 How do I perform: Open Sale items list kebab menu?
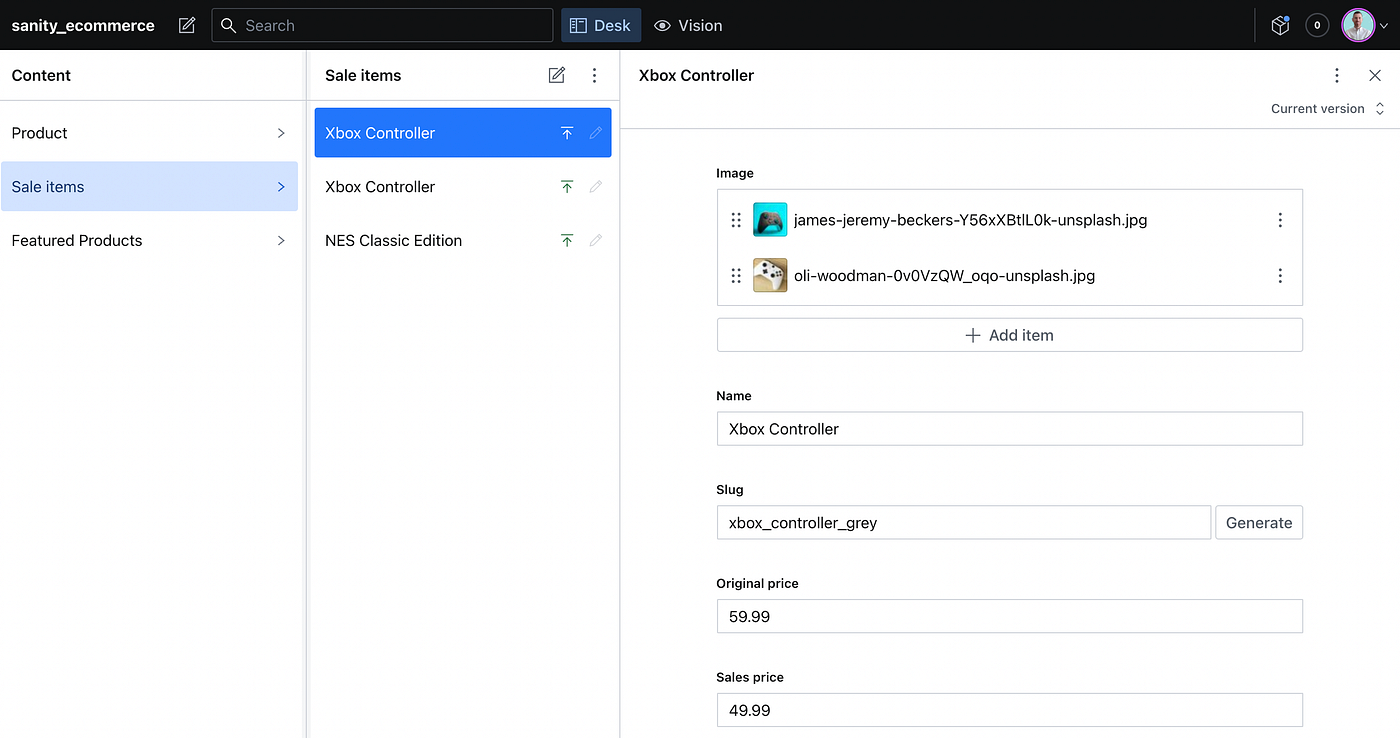(x=594, y=75)
